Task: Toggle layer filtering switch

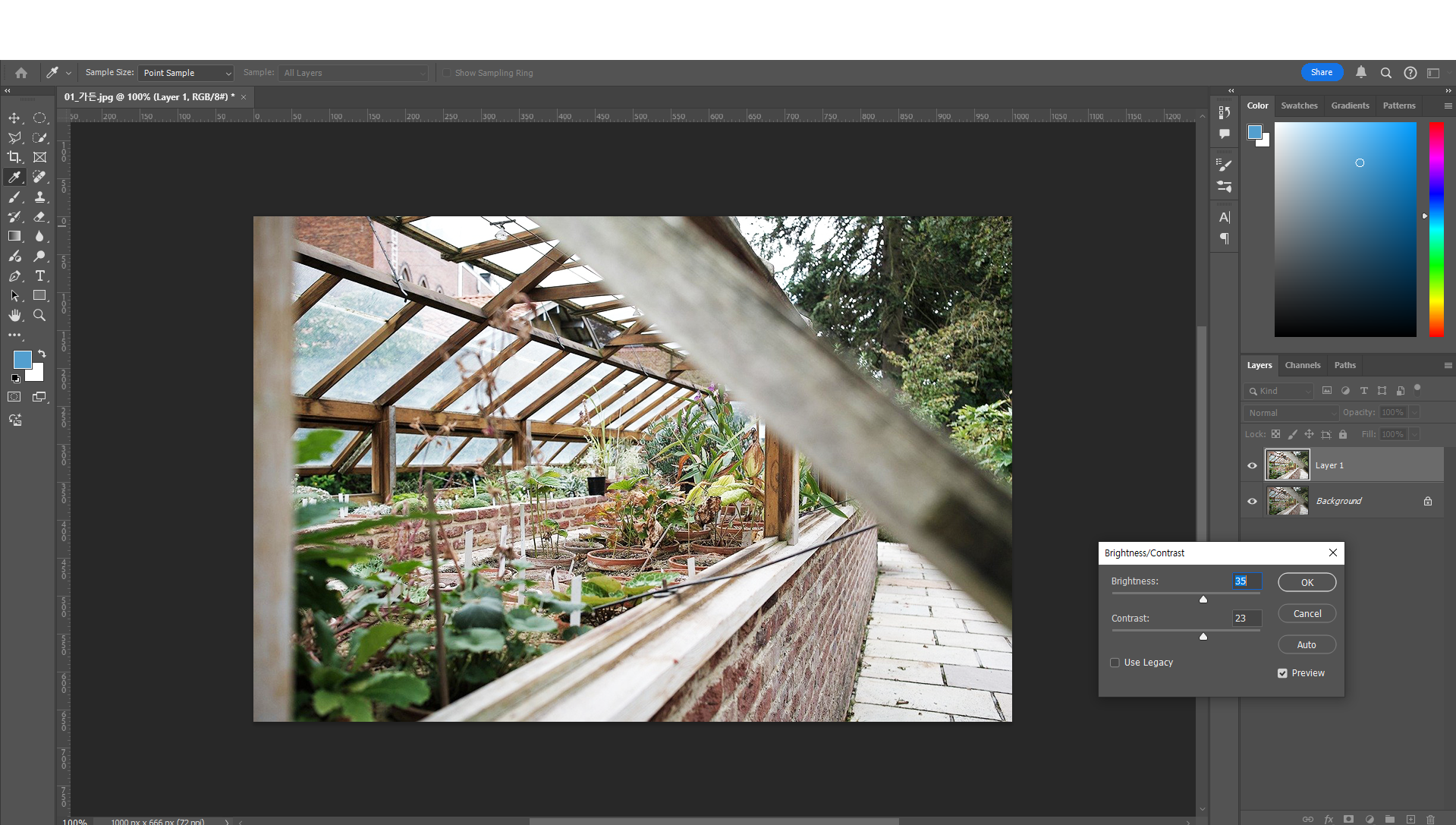Action: point(1417,389)
